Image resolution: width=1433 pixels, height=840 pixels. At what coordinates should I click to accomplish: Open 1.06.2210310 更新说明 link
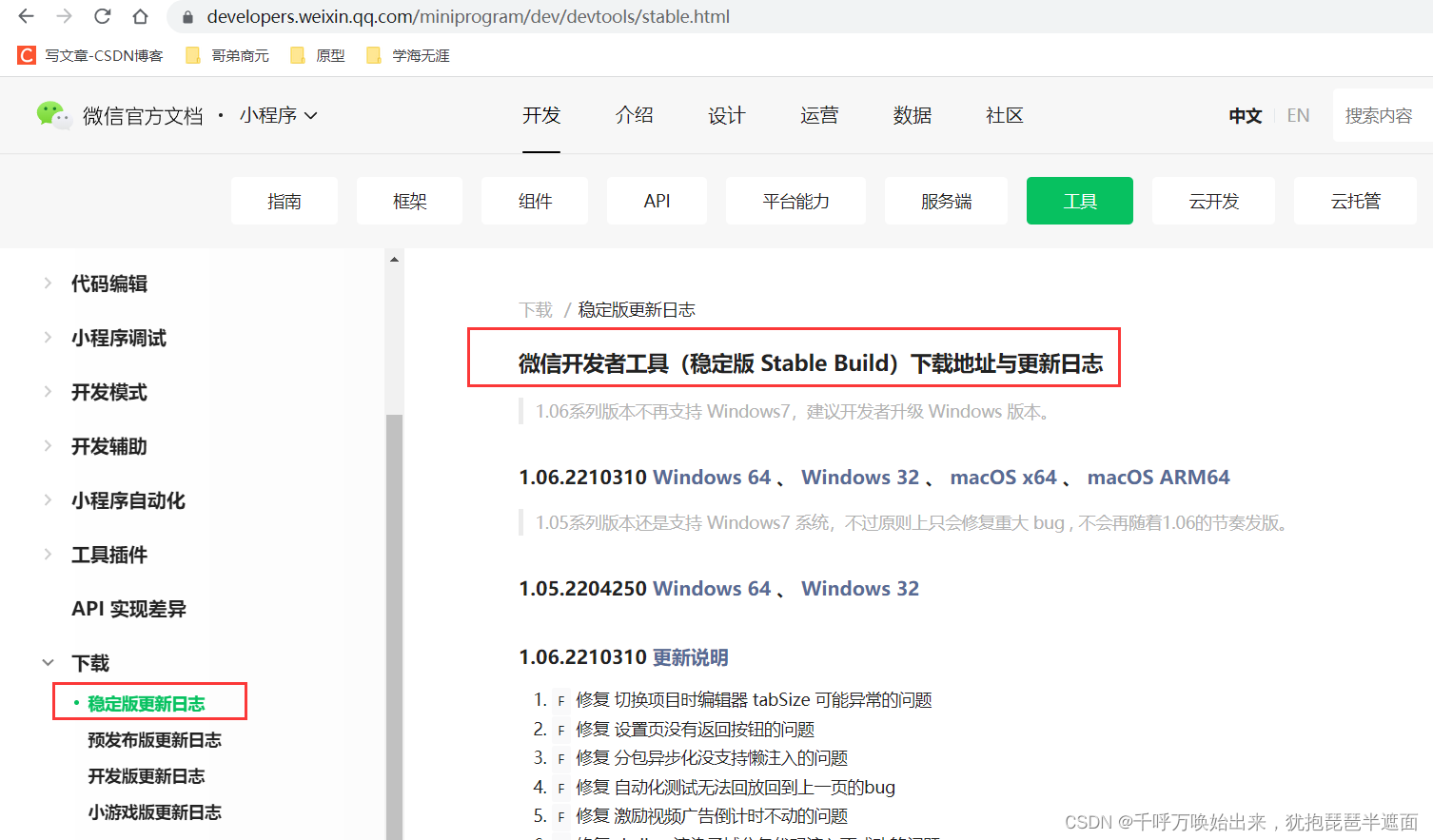point(690,657)
